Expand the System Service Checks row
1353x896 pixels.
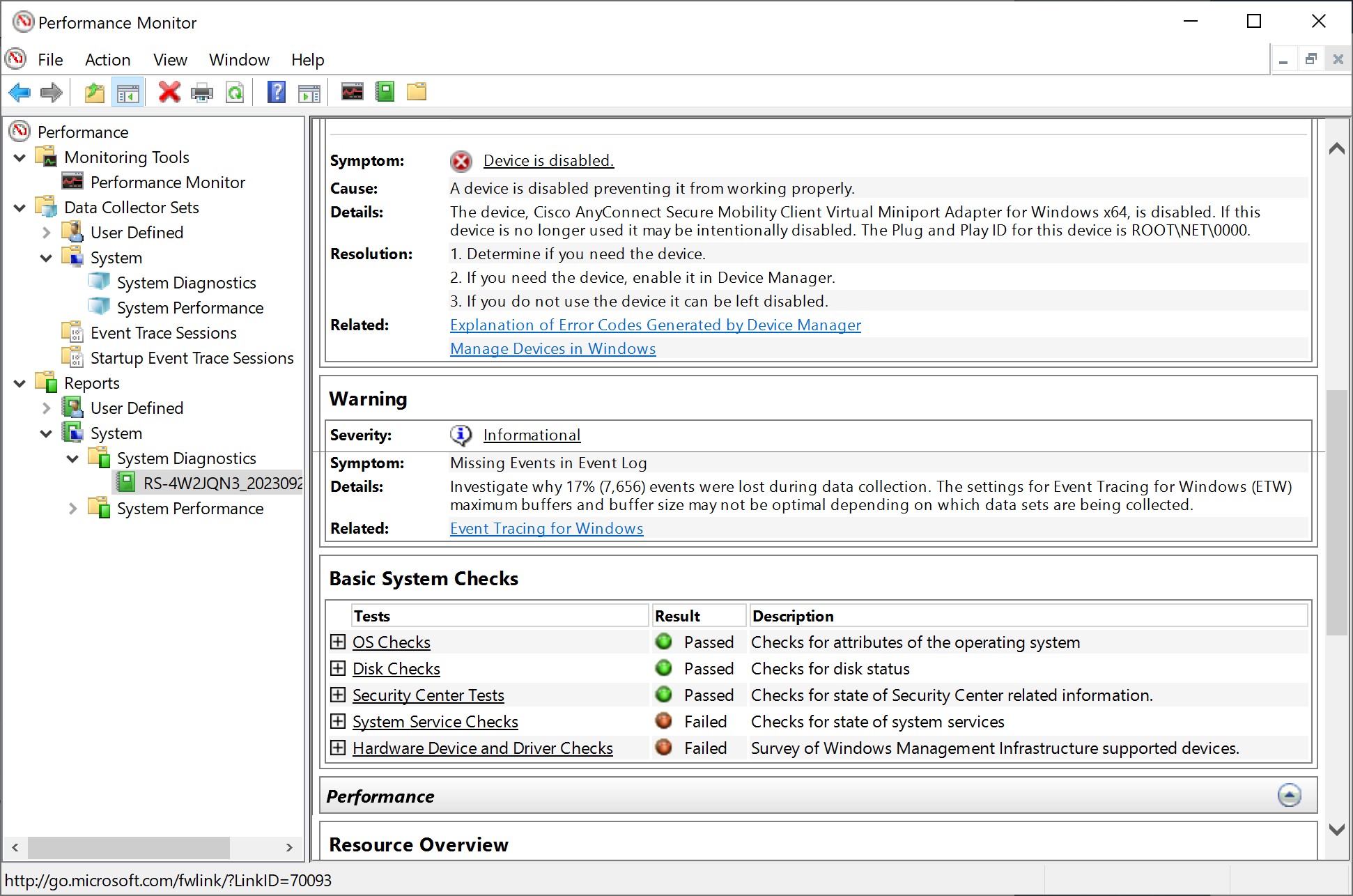coord(338,721)
